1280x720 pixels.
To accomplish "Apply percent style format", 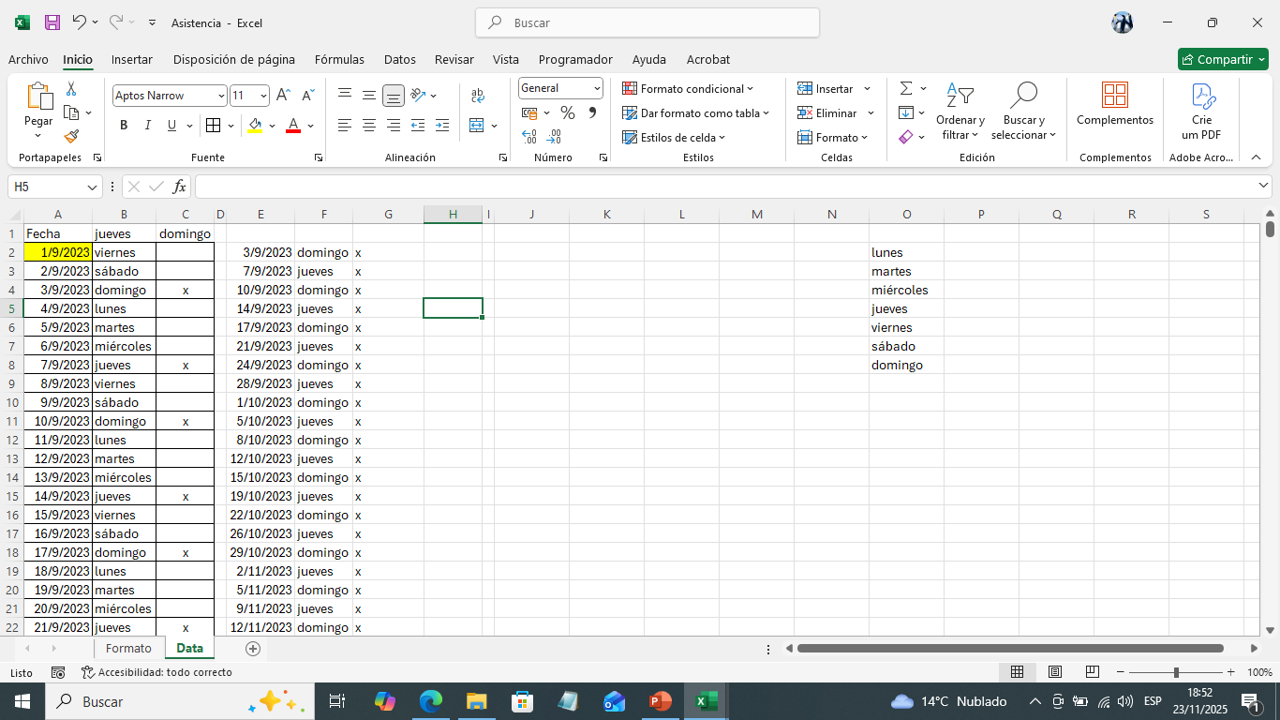I will (567, 113).
